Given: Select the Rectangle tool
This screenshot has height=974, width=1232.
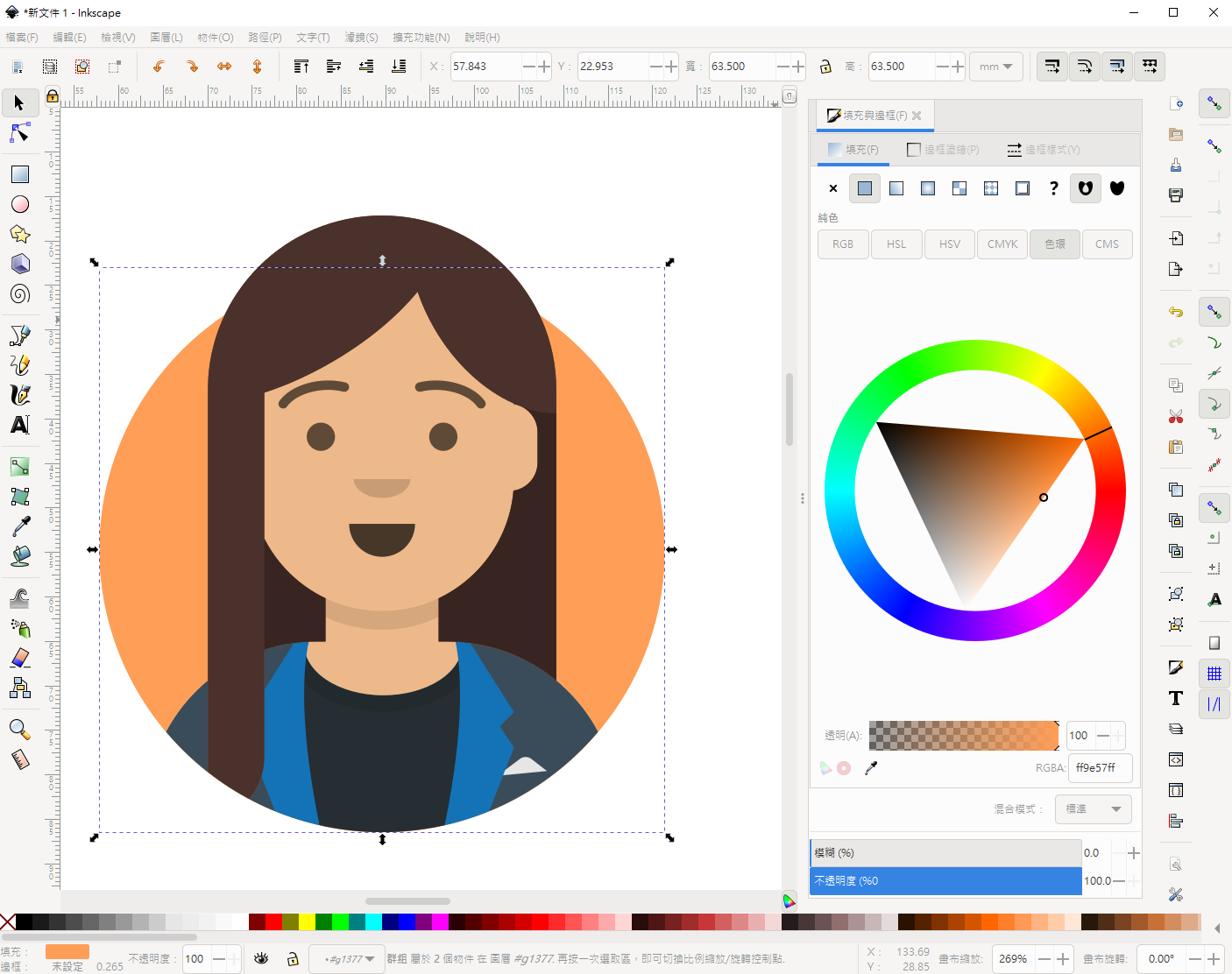Looking at the screenshot, I should [19, 174].
